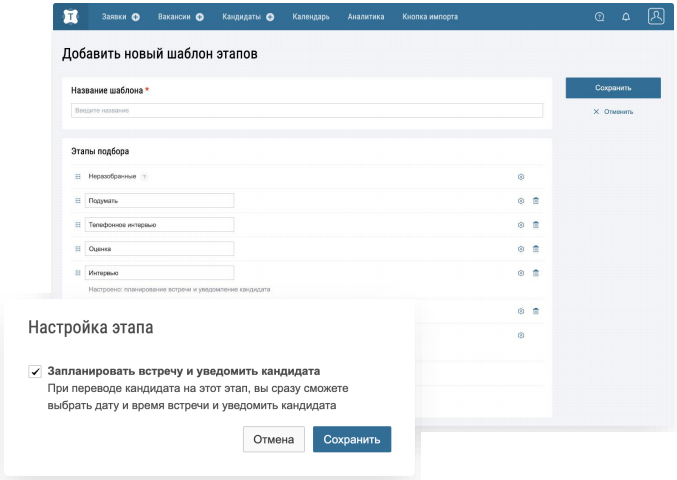Screen dimensions: 677x480
Task: Open the user profile avatar icon
Action: (x=656, y=16)
